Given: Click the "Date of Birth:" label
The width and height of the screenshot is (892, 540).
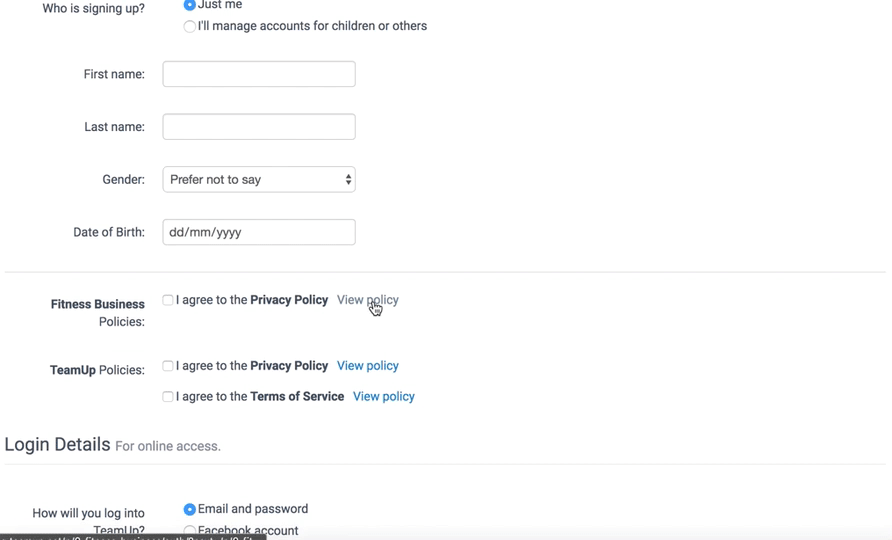Looking at the screenshot, I should coord(109,232).
